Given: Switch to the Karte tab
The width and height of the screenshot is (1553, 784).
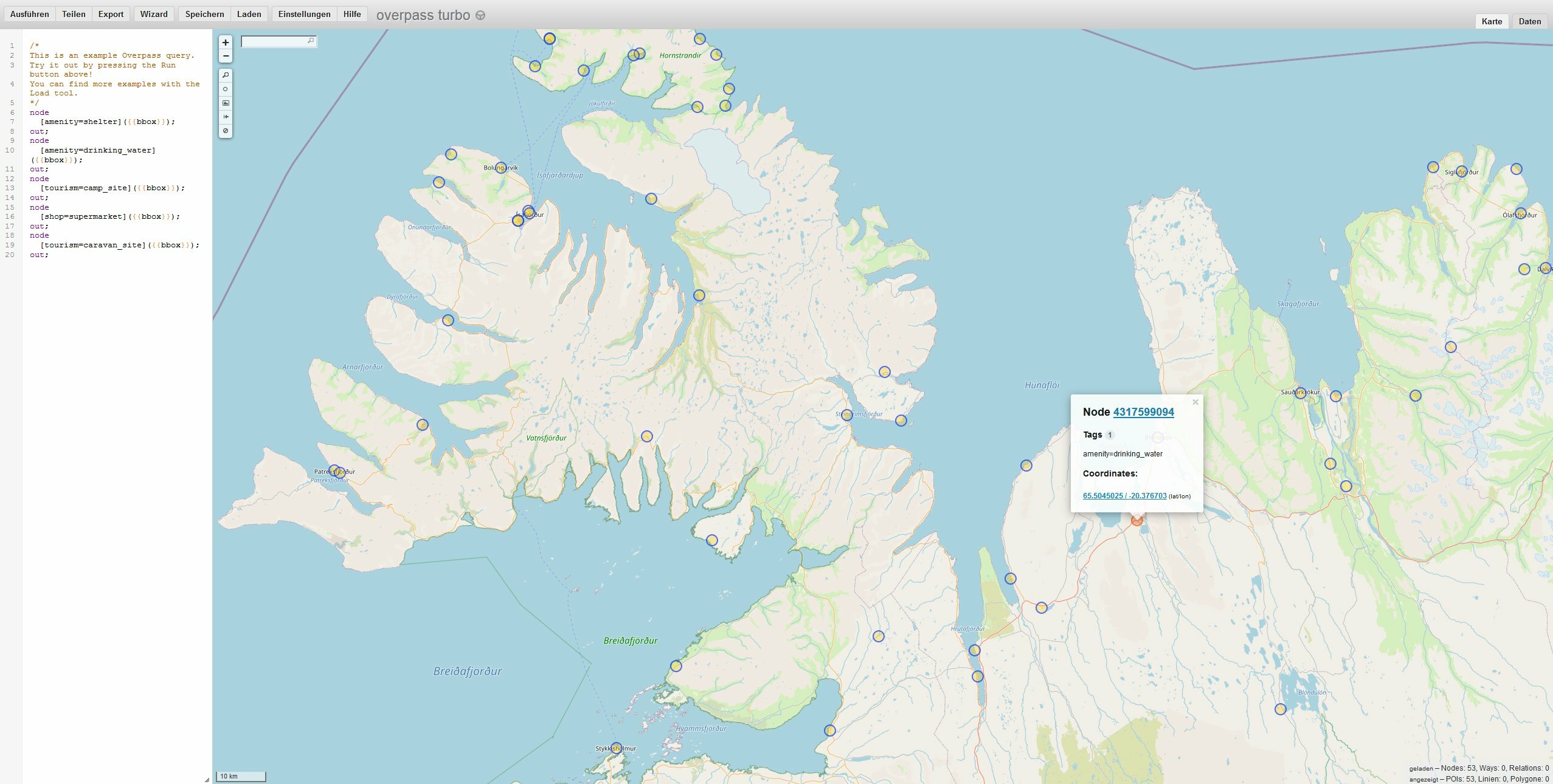Looking at the screenshot, I should tap(1492, 21).
